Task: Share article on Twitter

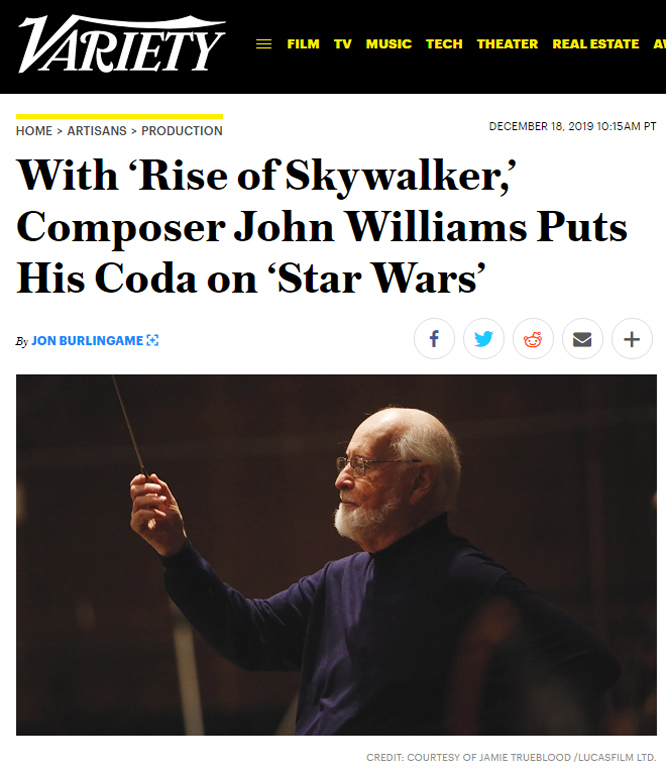Action: [484, 339]
